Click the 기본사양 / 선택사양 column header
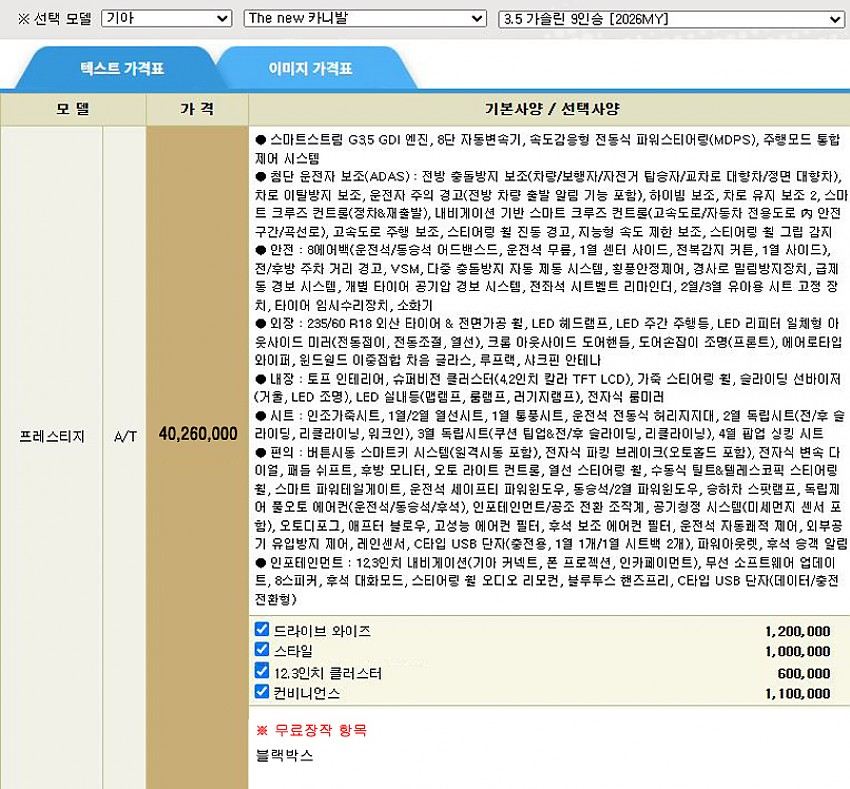This screenshot has width=850, height=789. [x=548, y=108]
